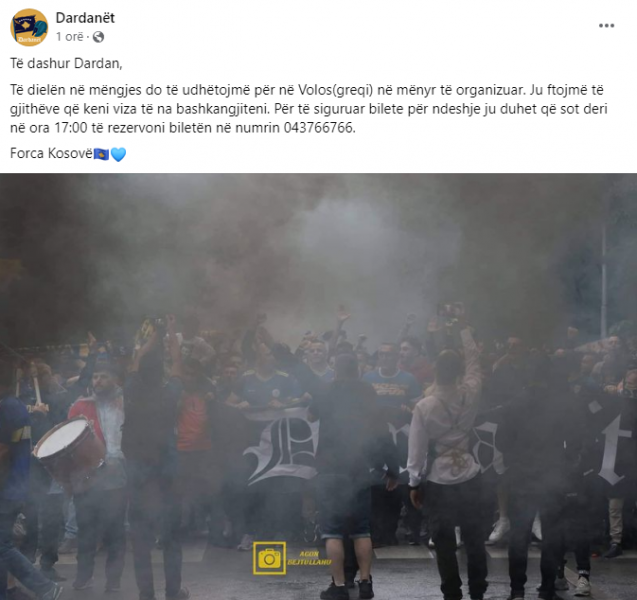Open the Dardanët page profile picture
637x600 pixels.
point(29,27)
